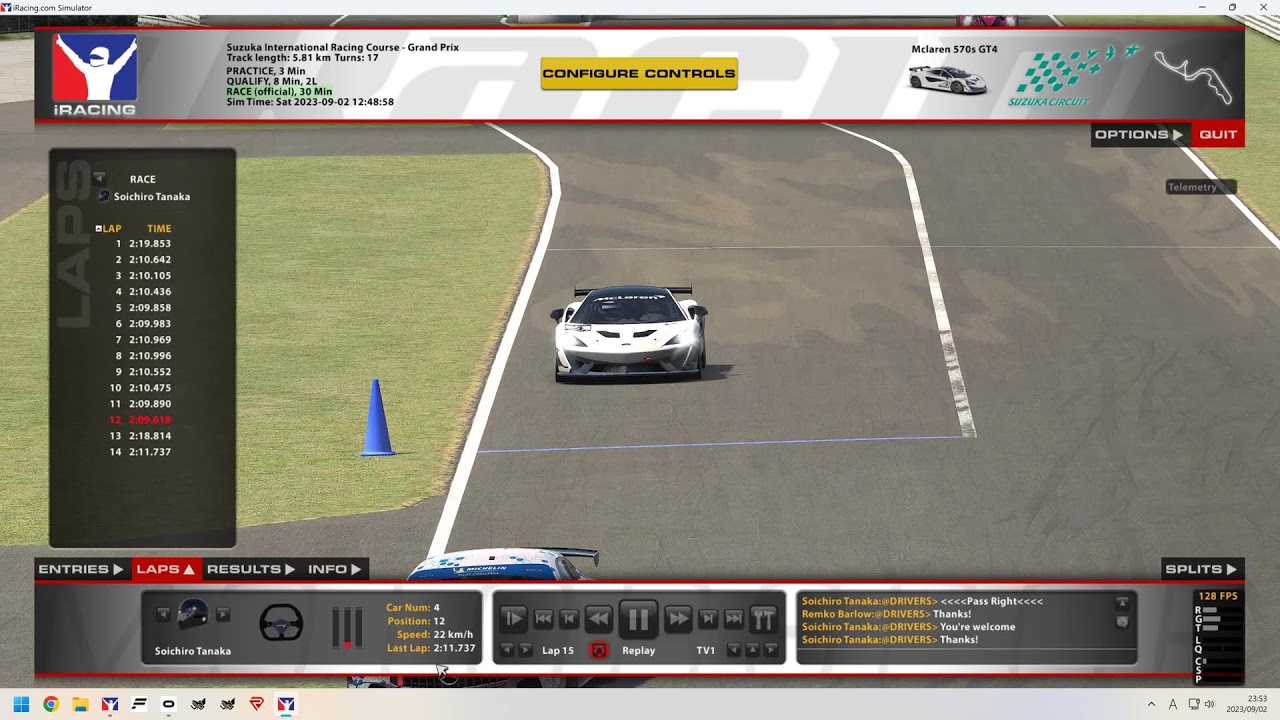Open the RESULTS tab

251,569
